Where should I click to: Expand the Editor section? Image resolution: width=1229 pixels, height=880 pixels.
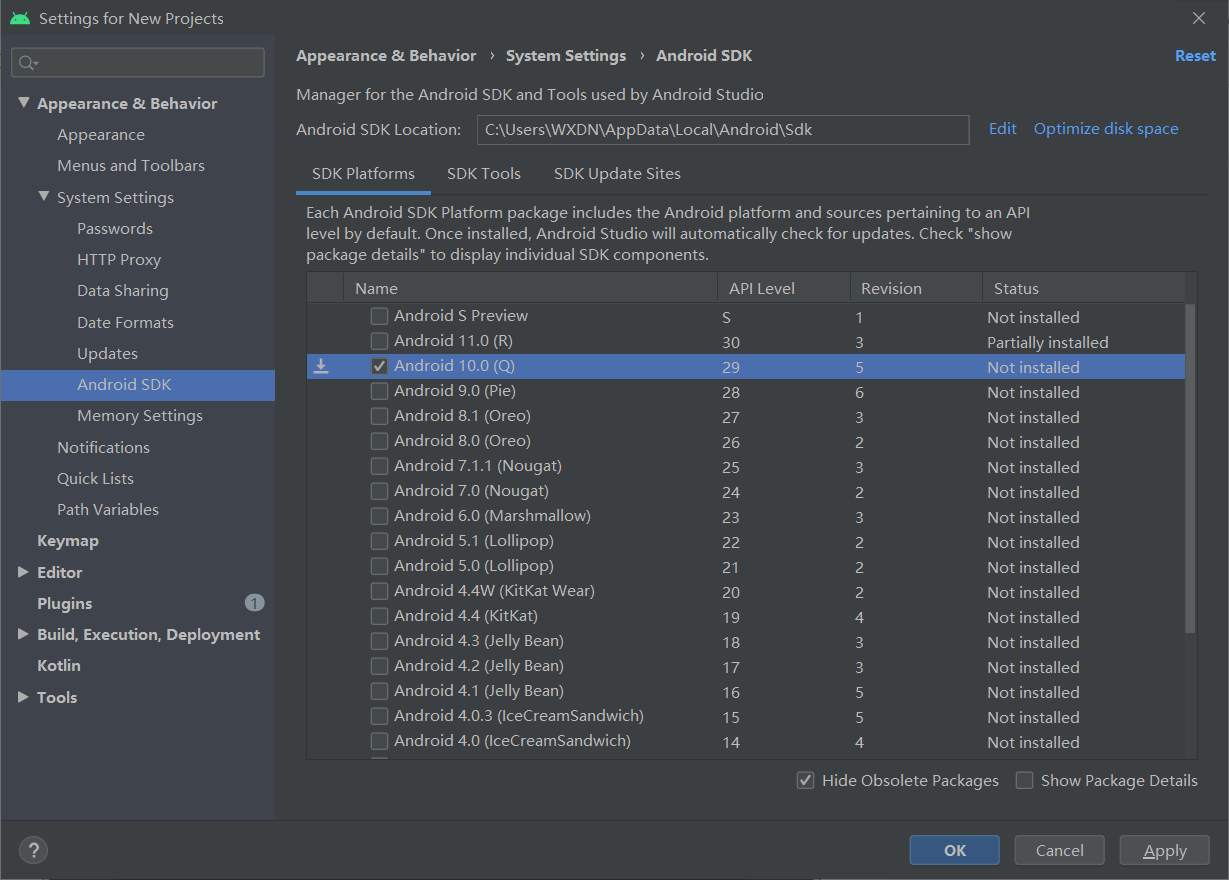point(24,572)
